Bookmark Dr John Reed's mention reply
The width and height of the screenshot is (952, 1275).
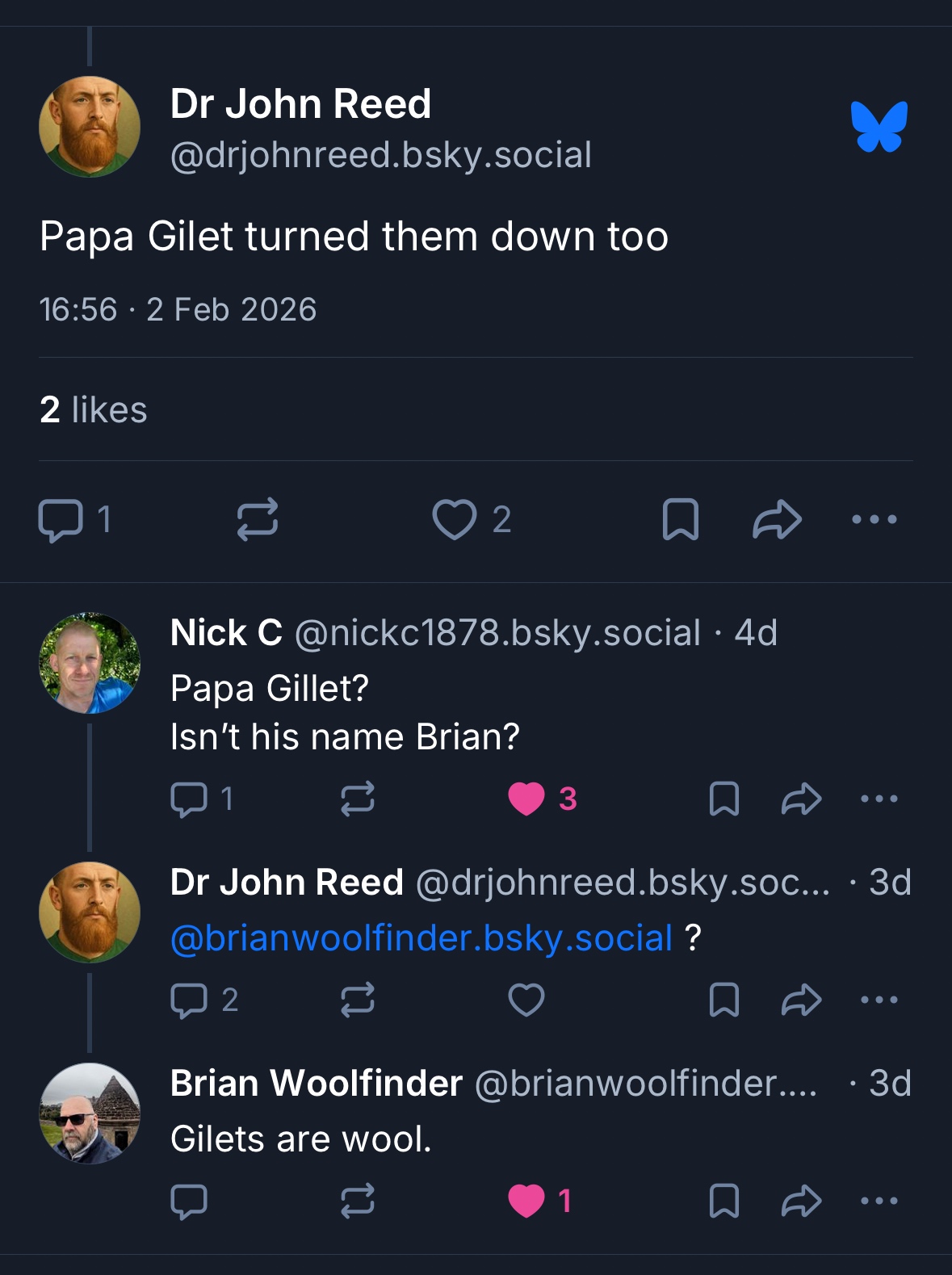tap(723, 1000)
